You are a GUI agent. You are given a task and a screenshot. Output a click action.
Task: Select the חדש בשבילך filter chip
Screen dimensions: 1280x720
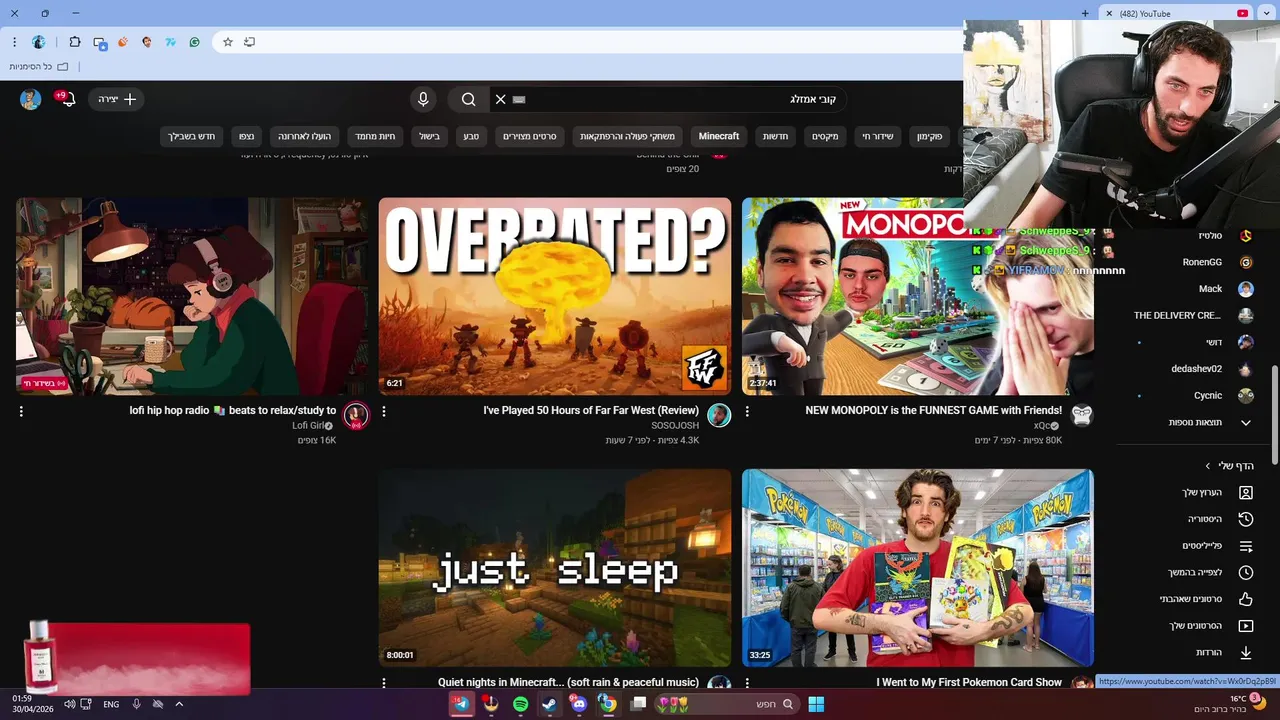tap(192, 136)
